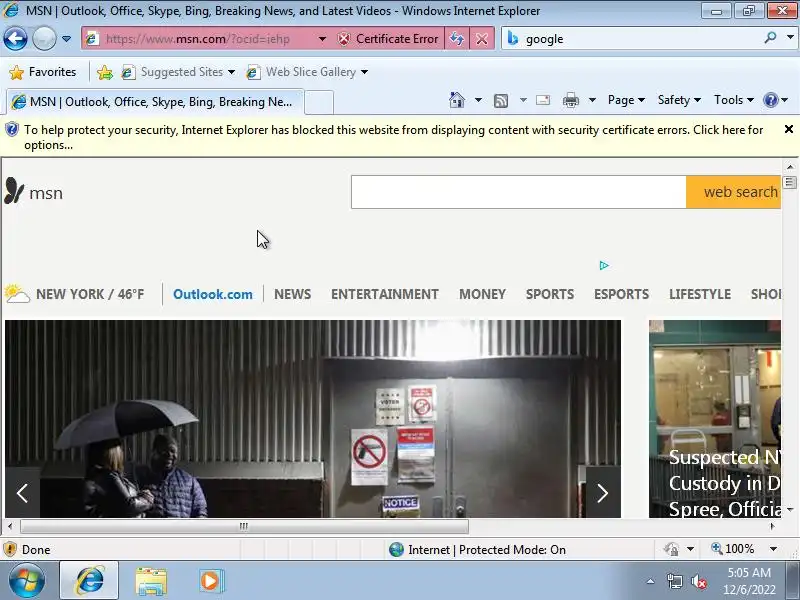Click the muted volume tray icon
This screenshot has height=600, width=800.
pyautogui.click(x=698, y=581)
